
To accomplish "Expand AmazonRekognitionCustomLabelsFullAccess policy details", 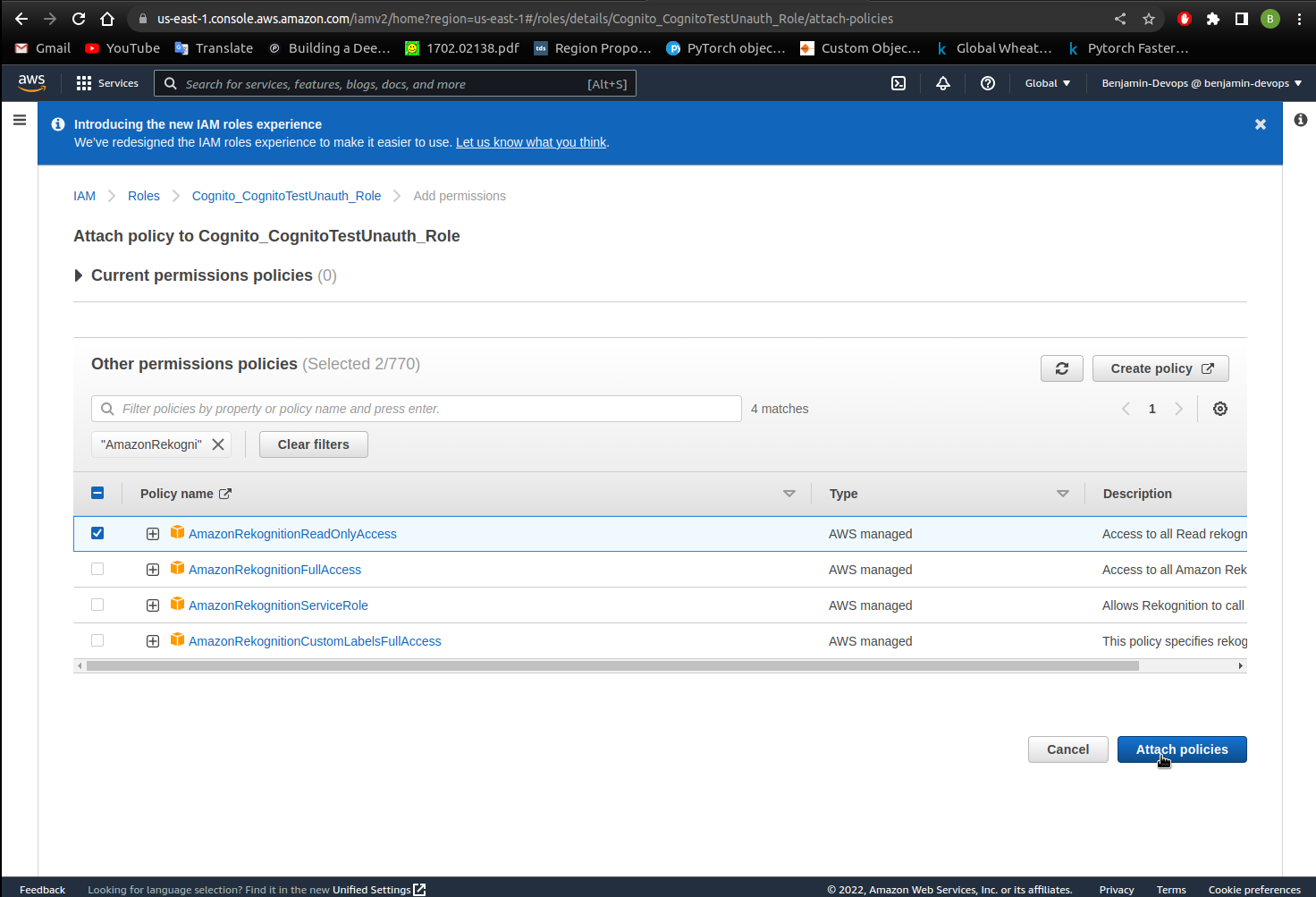I will (153, 641).
